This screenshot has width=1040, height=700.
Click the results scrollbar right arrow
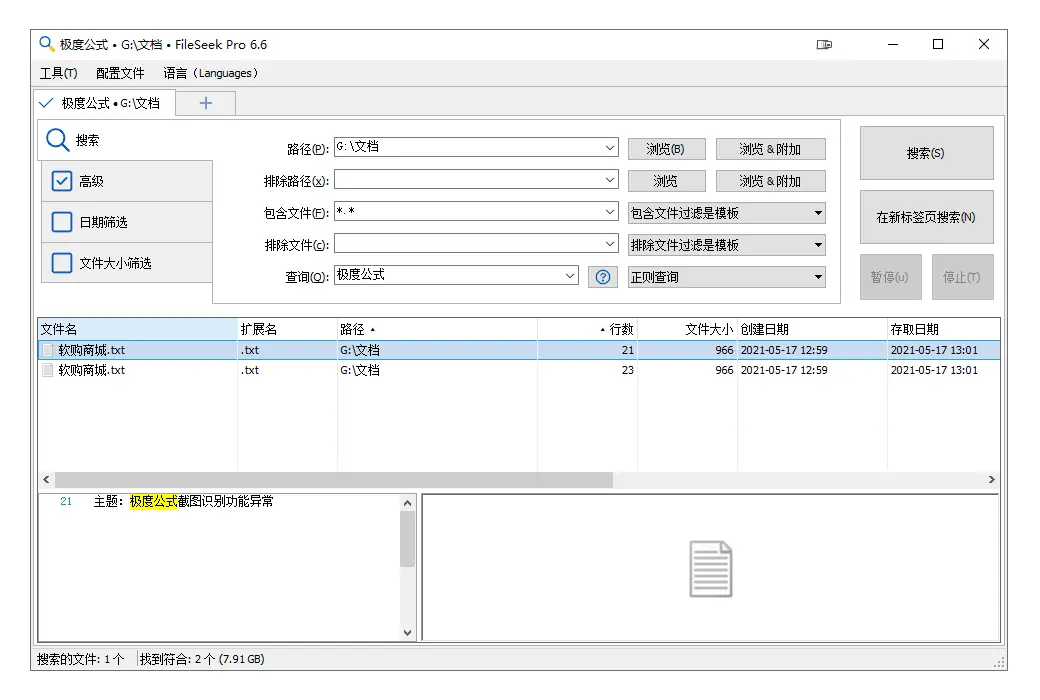click(992, 479)
